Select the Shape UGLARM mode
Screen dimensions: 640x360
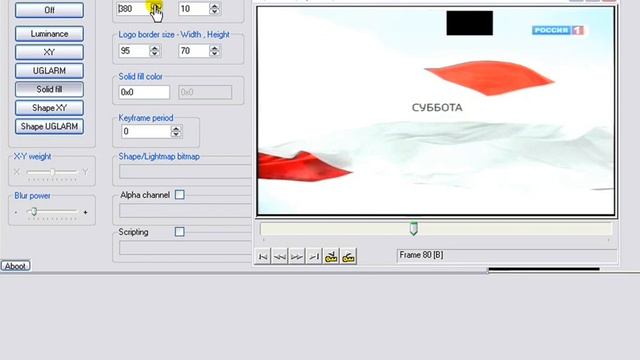click(x=49, y=127)
